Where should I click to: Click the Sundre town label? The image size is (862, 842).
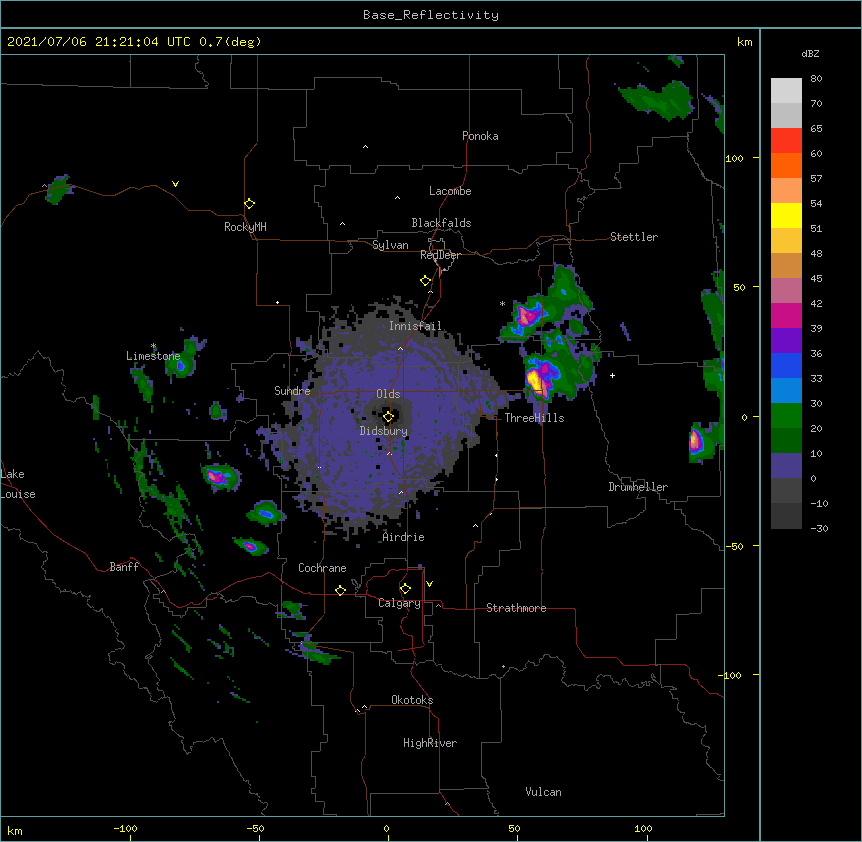292,391
